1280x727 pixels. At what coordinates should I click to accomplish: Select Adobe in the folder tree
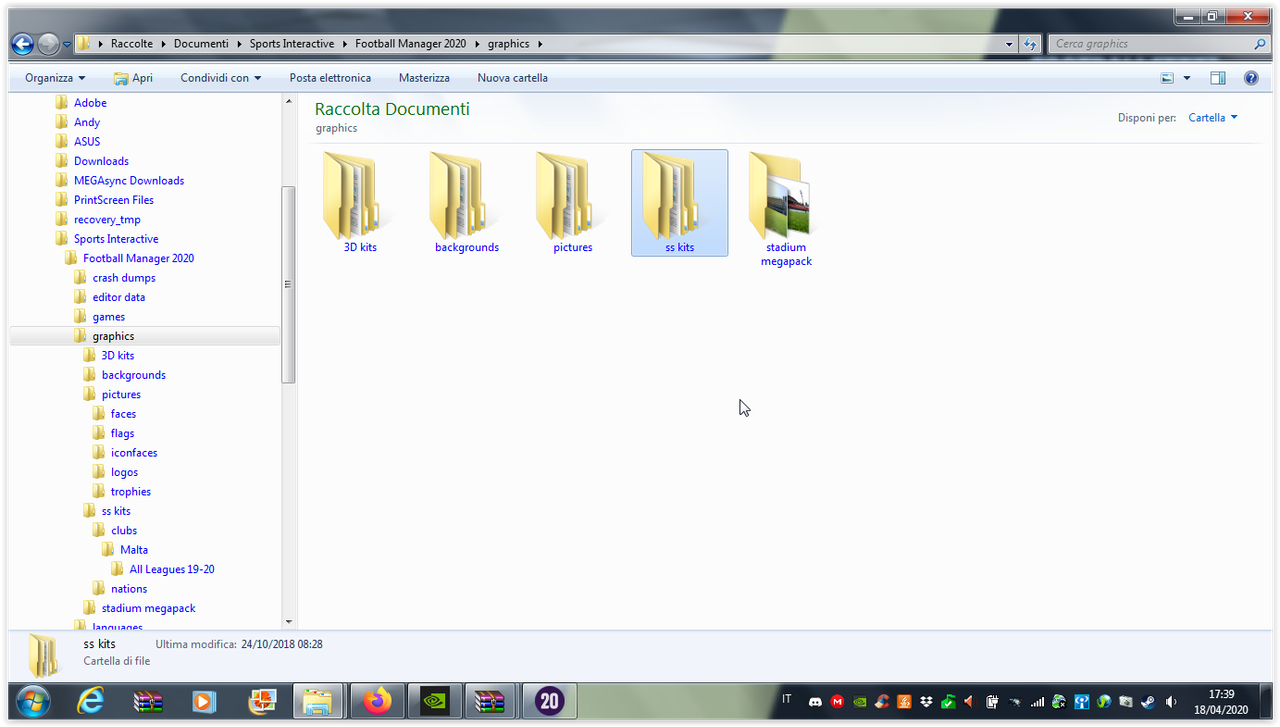pyautogui.click(x=90, y=103)
